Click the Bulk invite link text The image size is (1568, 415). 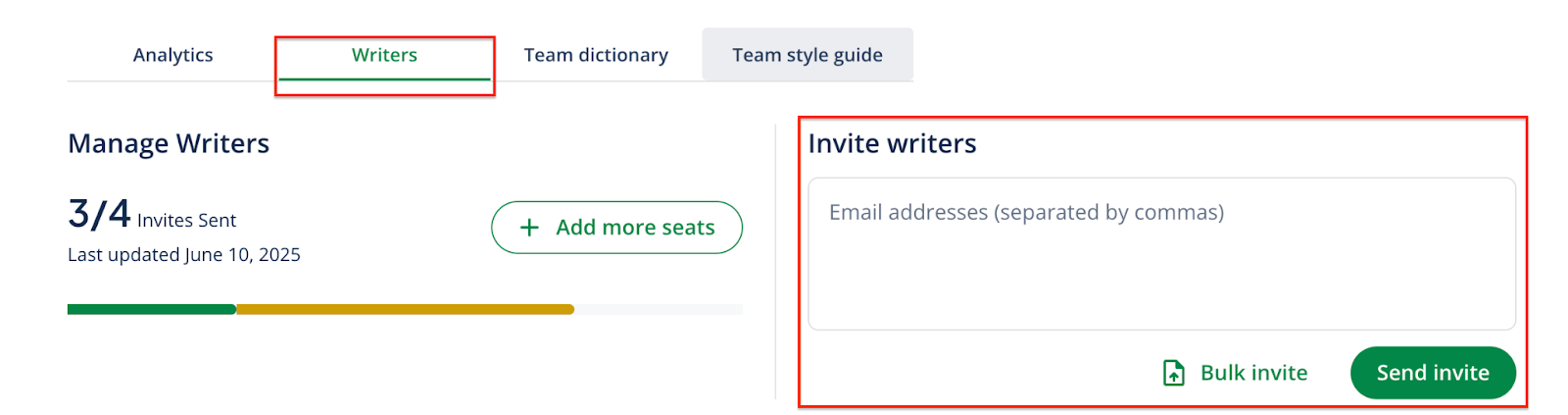[1253, 373]
